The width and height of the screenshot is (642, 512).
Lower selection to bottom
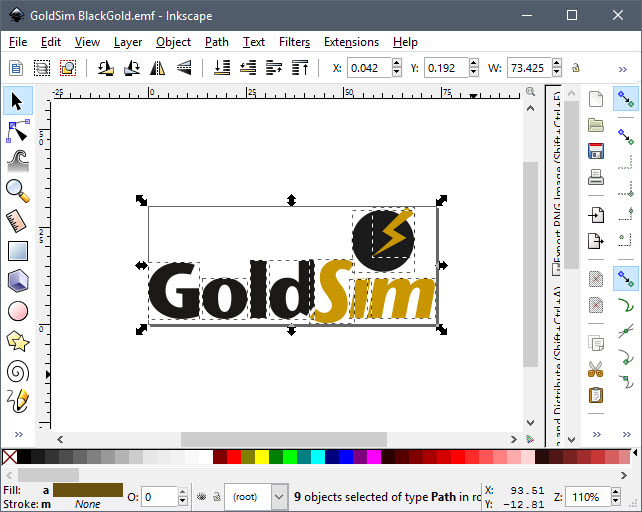pyautogui.click(x=222, y=68)
